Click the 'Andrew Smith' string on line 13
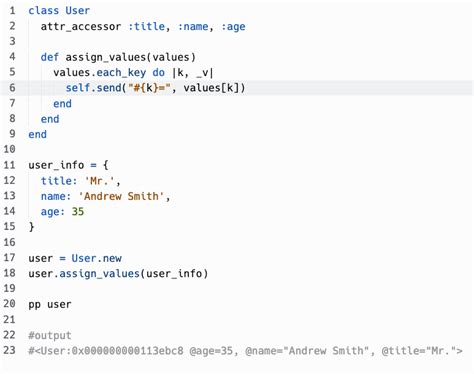Screen dimensions: 474x374 coord(121,196)
